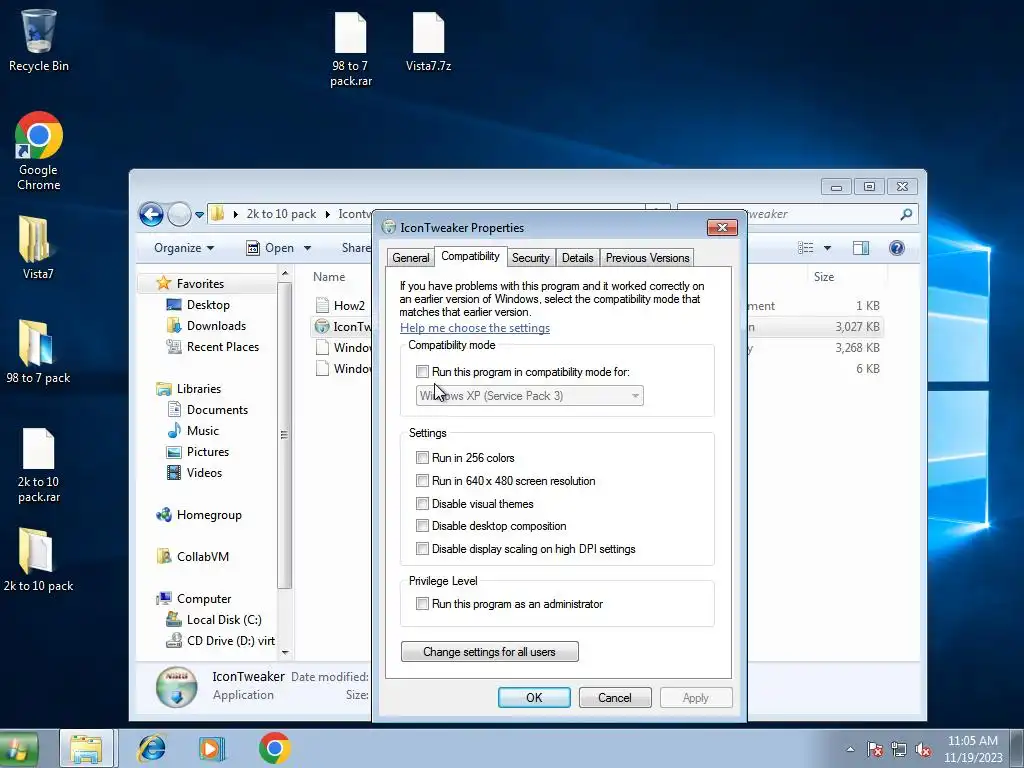Click Help me choose the settings link

point(475,328)
